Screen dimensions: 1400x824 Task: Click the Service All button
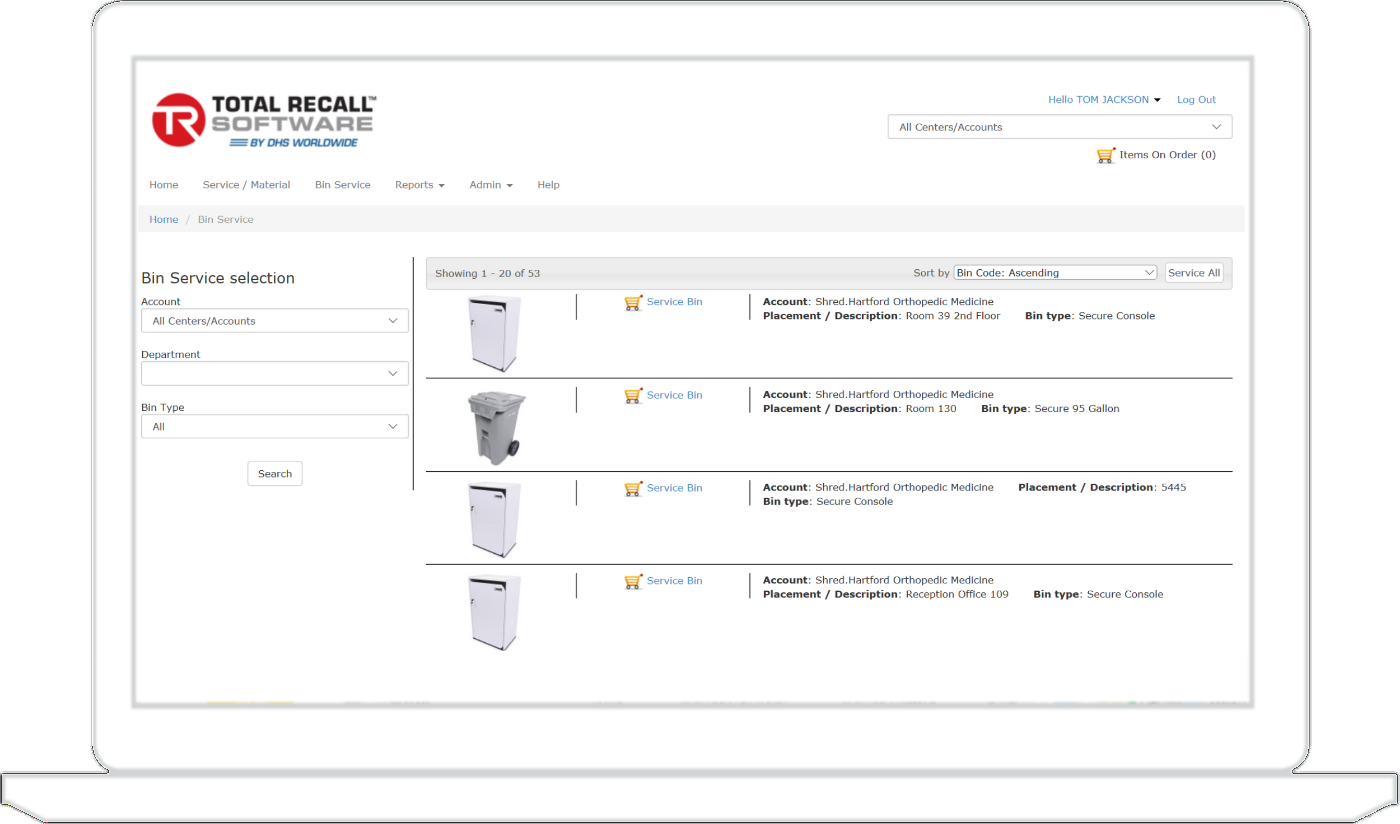(1194, 273)
